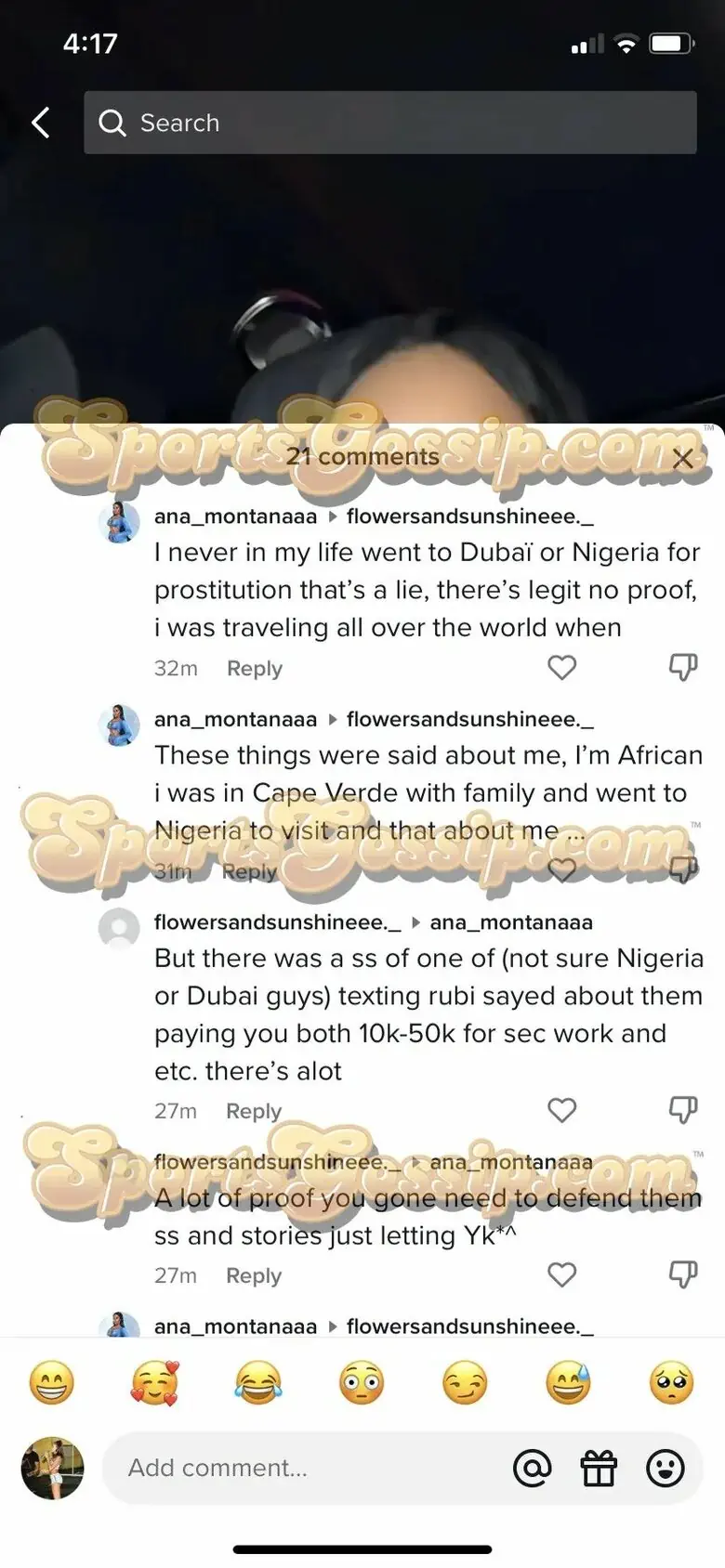Image resolution: width=725 pixels, height=1568 pixels.
Task: Tap the @ mention icon
Action: click(533, 1469)
